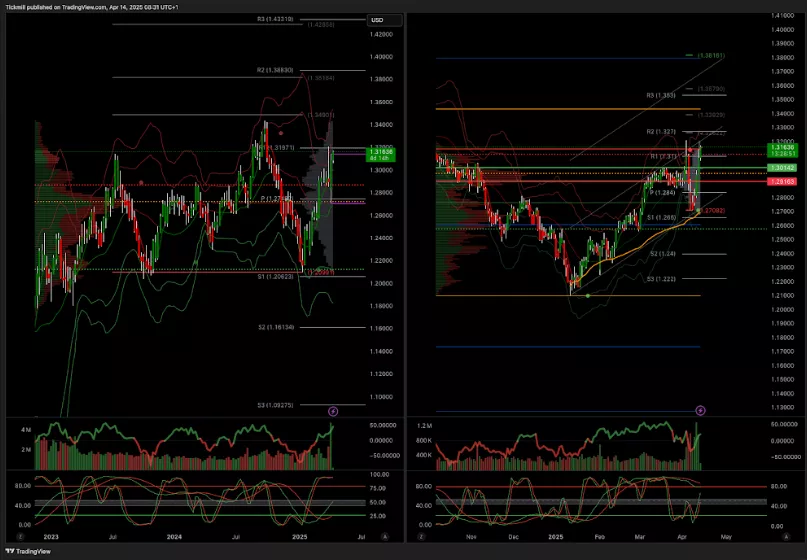
Task: Open timezone 'Z' icon on right chart
Action: (x=422, y=536)
